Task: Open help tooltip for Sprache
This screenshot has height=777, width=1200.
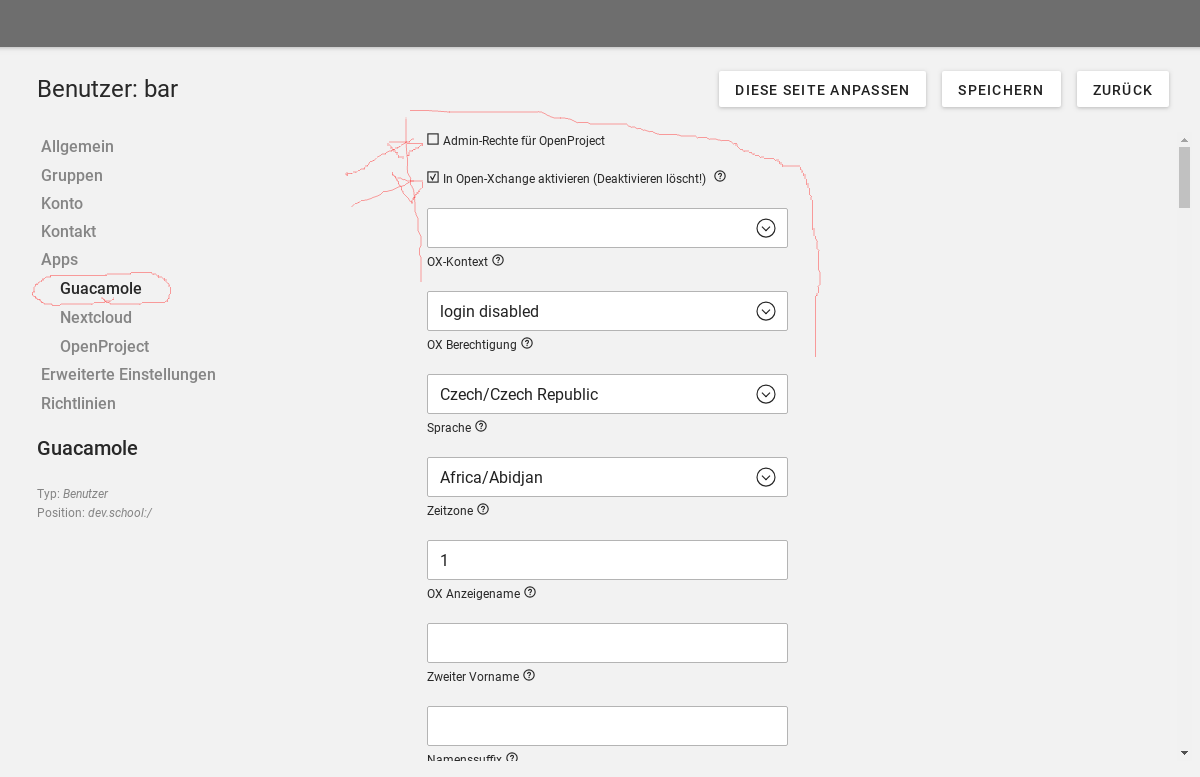Action: point(481,427)
